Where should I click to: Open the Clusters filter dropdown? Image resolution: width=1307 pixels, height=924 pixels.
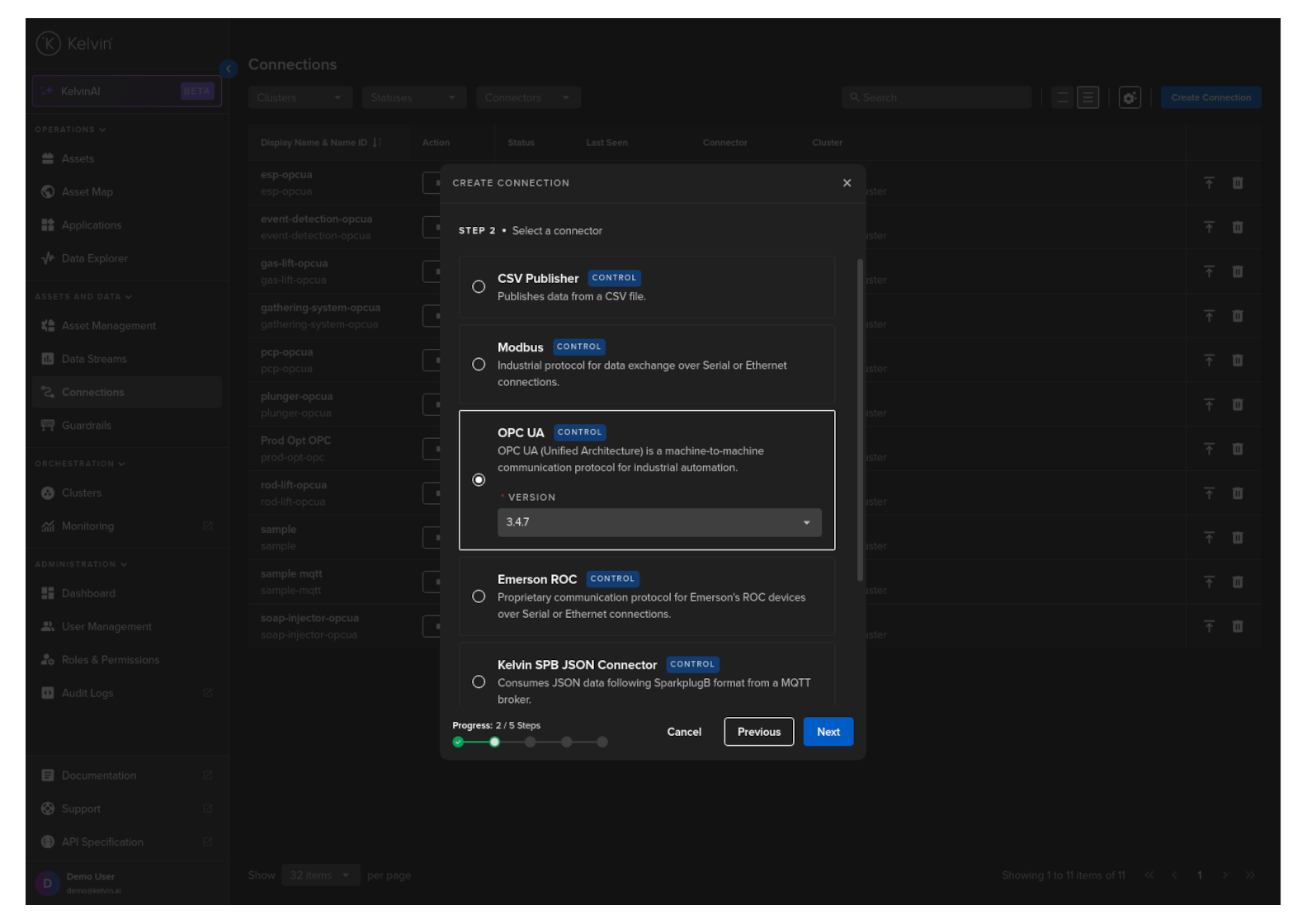pos(300,97)
